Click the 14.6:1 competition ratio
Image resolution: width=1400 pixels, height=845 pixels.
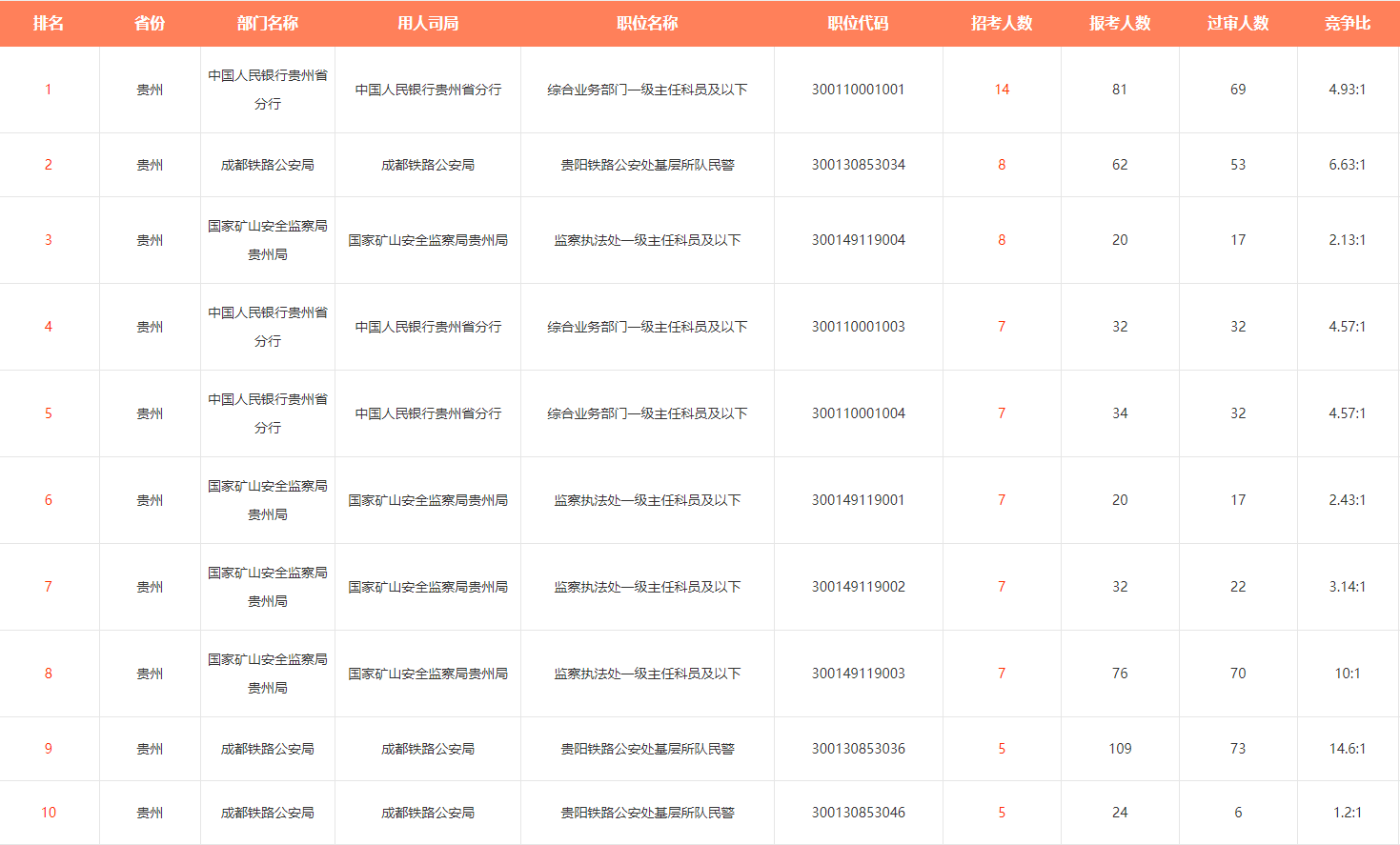1348,749
